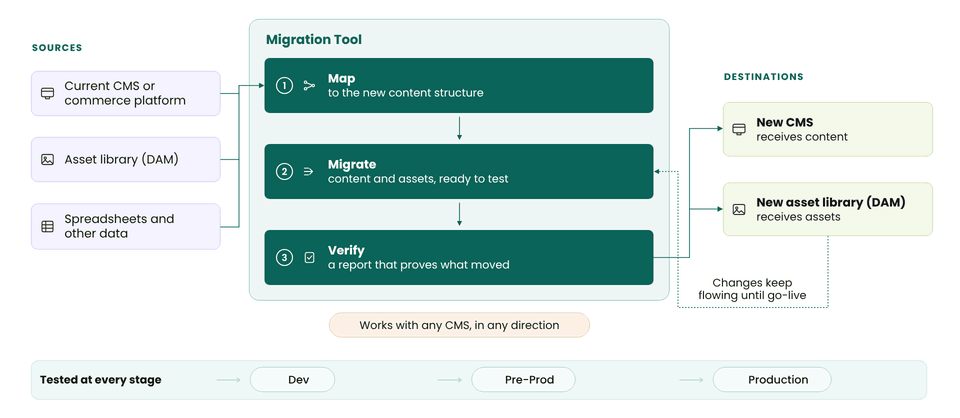
Task: Click the image icon beside Asset library (DAM)
Action: pos(47,160)
